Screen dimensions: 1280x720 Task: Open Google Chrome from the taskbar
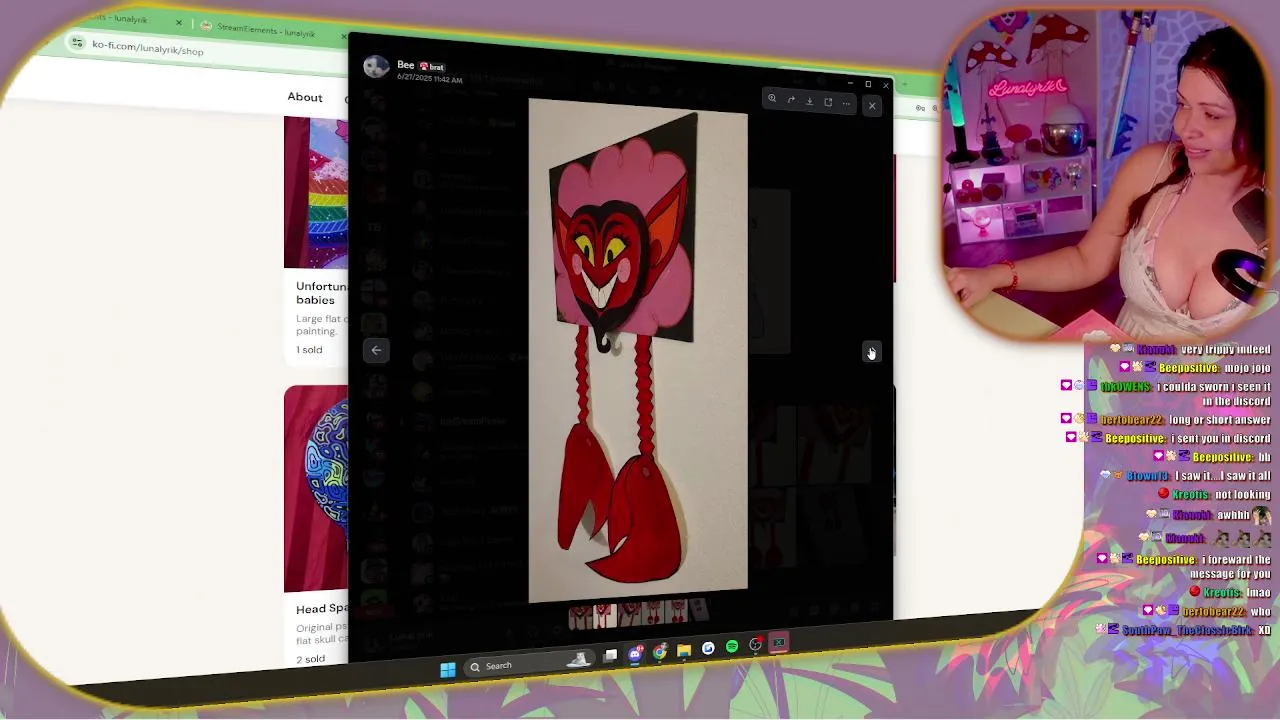(x=660, y=652)
